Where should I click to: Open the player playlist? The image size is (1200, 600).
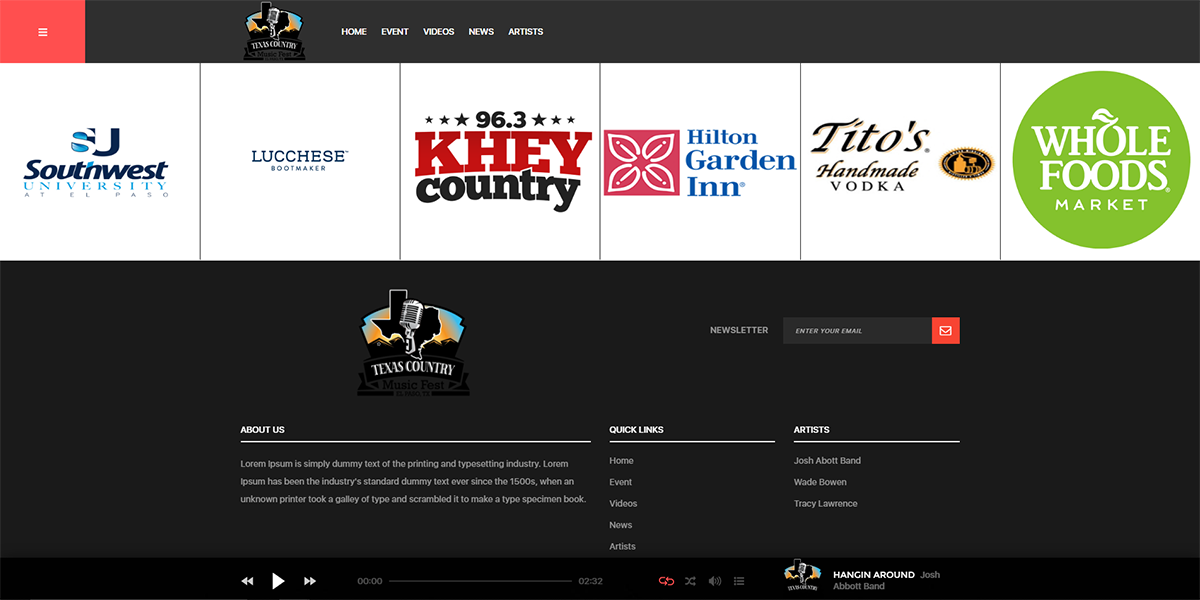click(739, 581)
